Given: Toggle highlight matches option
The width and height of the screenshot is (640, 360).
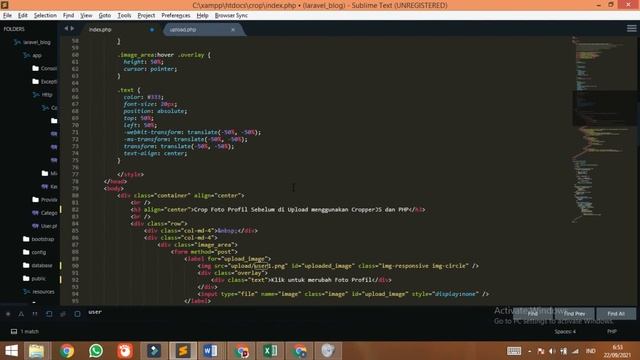Looking at the screenshot, I should 77,314.
